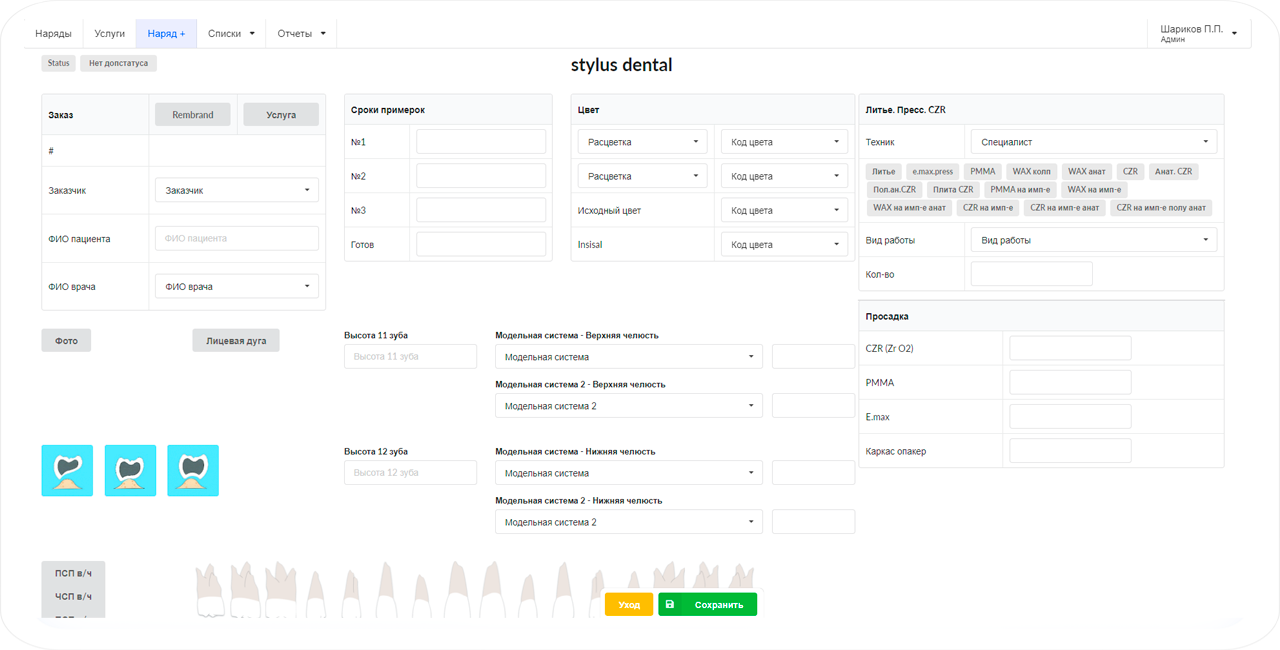Click the Высота 11 зуба input field
The width and height of the screenshot is (1280, 650).
click(x=410, y=355)
